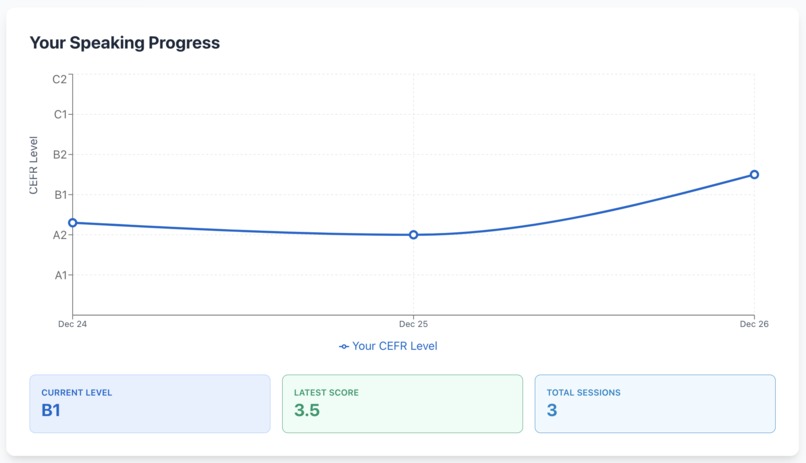Click the Dec 24 data point marker
The image size is (806, 463).
(x=73, y=223)
